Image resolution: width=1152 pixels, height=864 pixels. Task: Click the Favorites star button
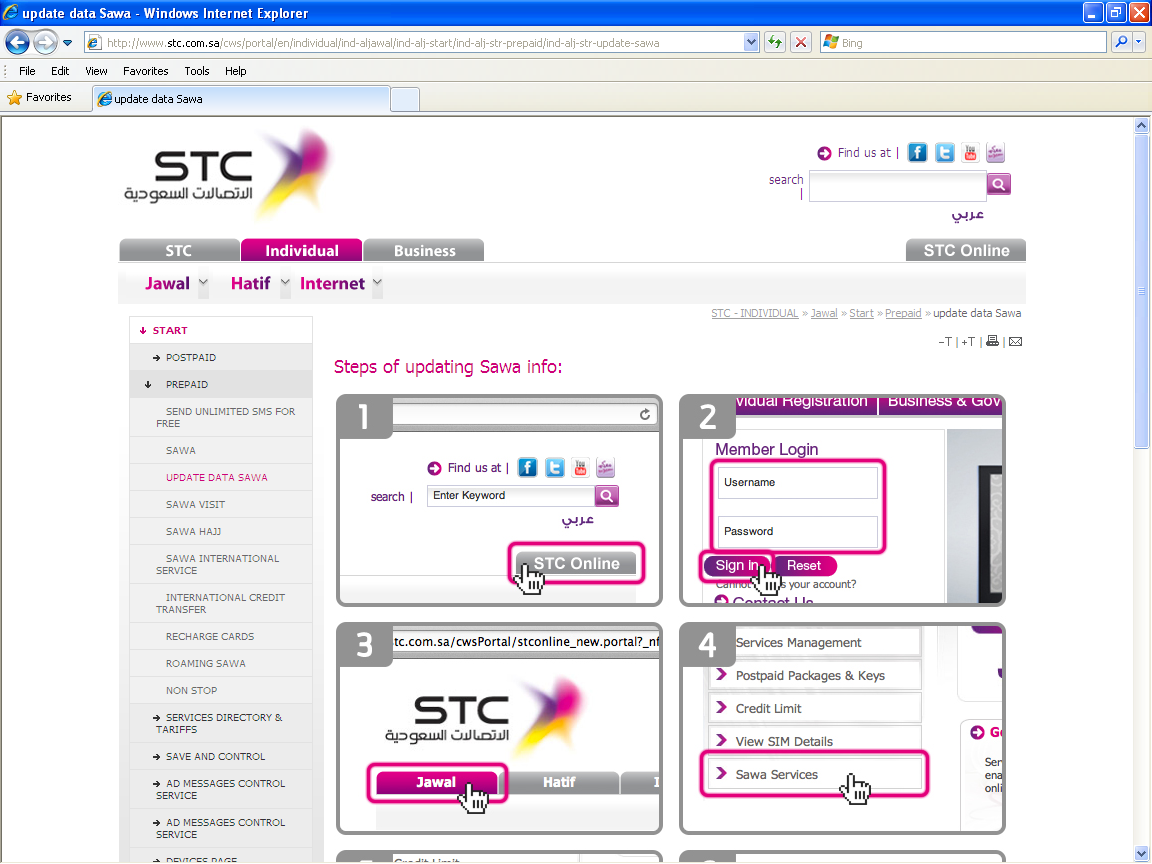(x=40, y=97)
